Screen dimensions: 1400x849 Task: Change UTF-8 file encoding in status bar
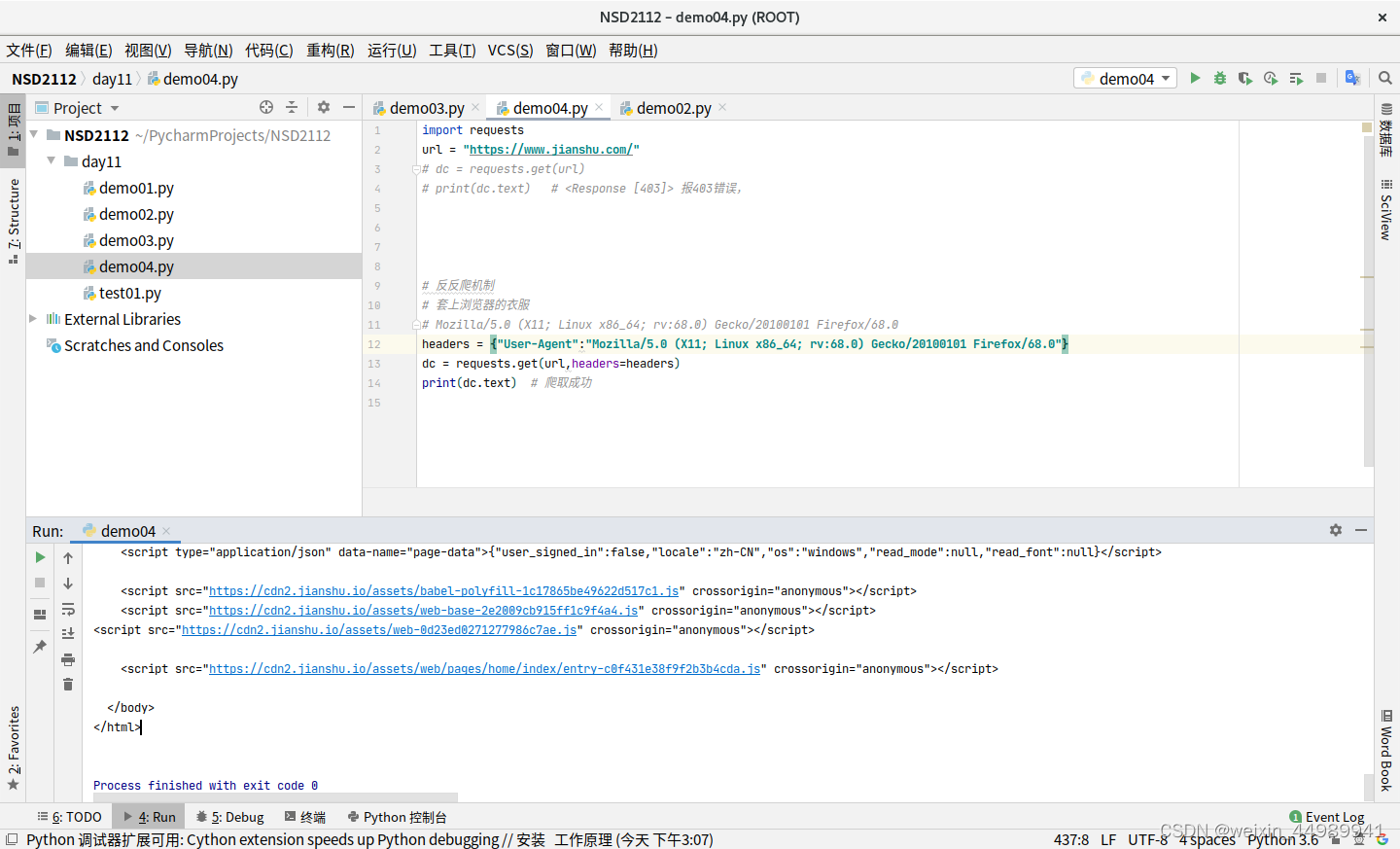point(1148,839)
